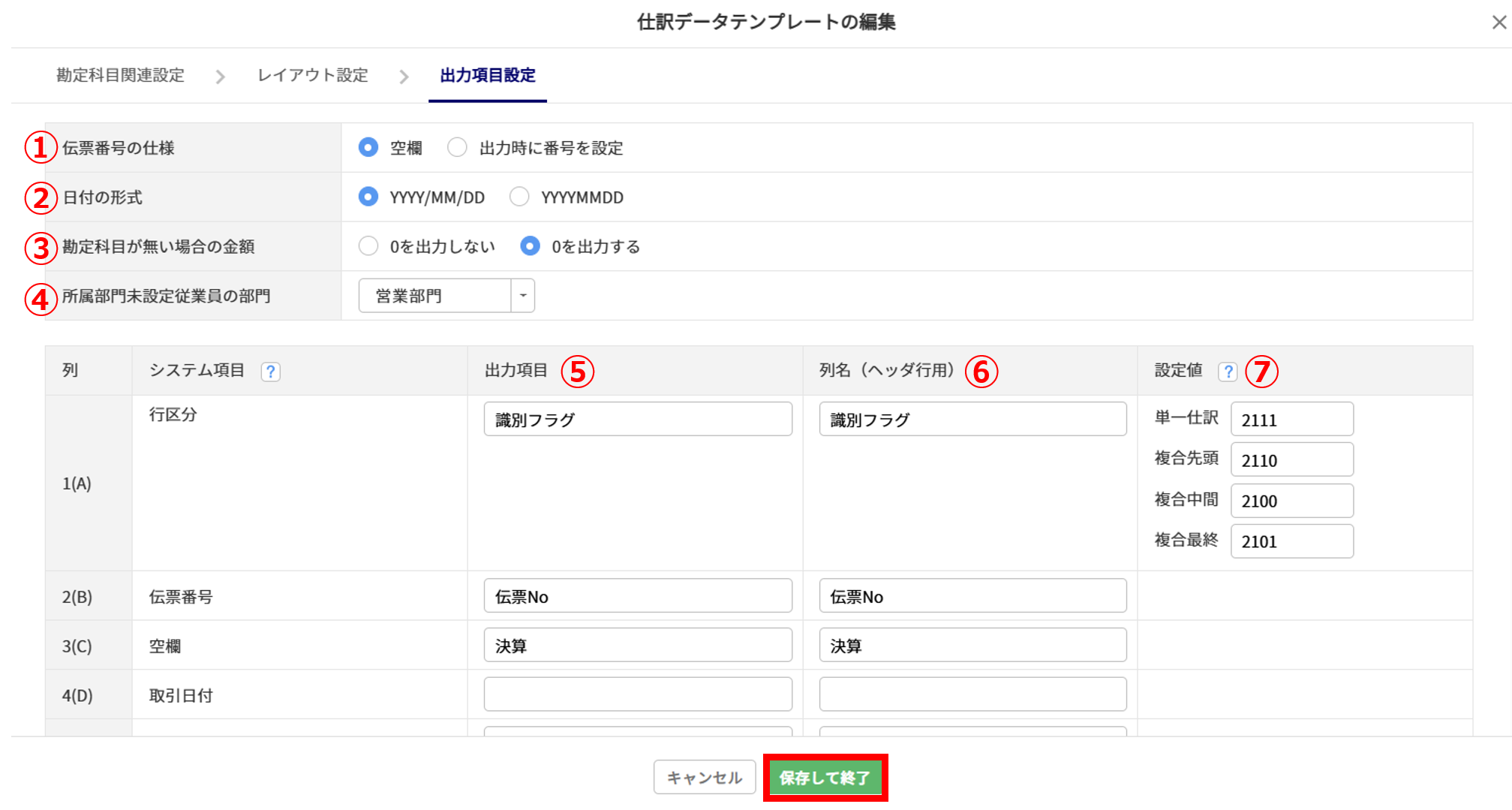Viewport: 1512px width, 810px height.
Task: Select 0を出力しない option
Action: click(x=368, y=246)
